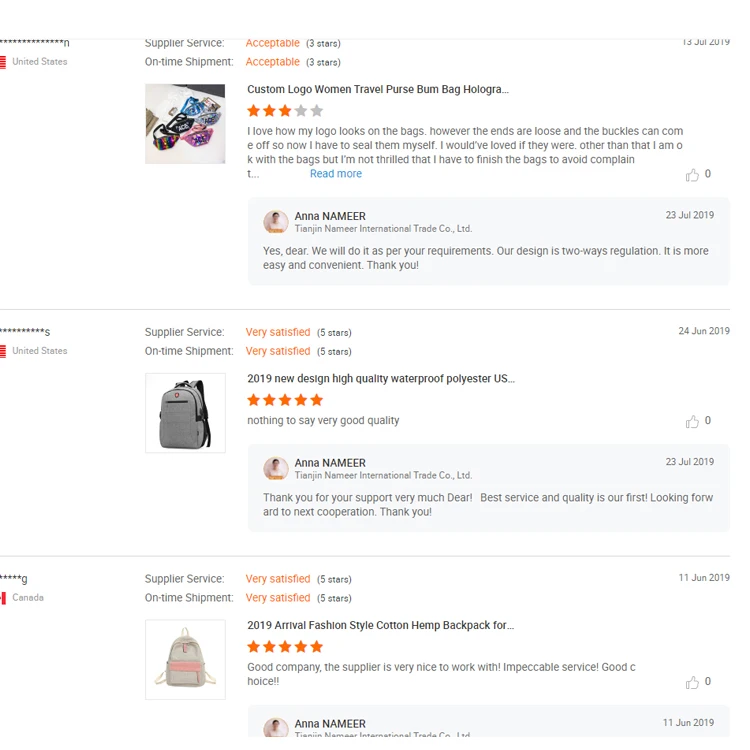
Task: Click Anna NAMEER name in backpack review reply
Action: [x=330, y=463]
